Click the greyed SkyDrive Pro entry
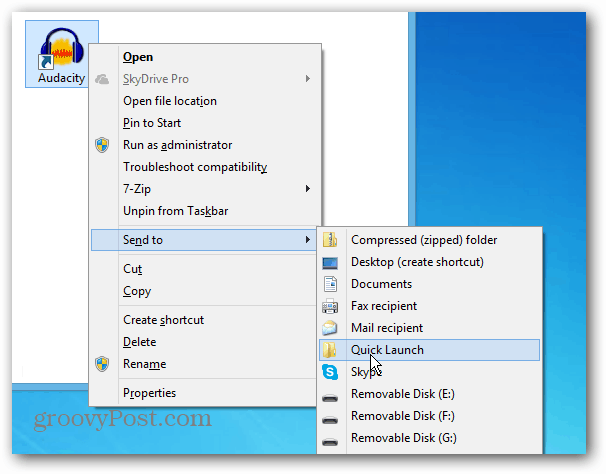606x474 pixels. coord(205,79)
